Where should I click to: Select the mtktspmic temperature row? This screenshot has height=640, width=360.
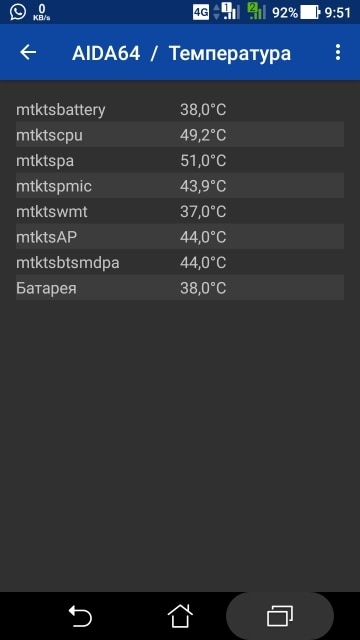(x=180, y=186)
